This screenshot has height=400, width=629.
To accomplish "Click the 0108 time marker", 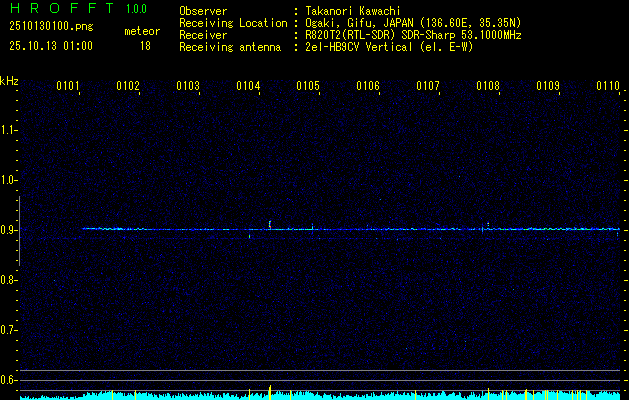I will (x=488, y=86).
